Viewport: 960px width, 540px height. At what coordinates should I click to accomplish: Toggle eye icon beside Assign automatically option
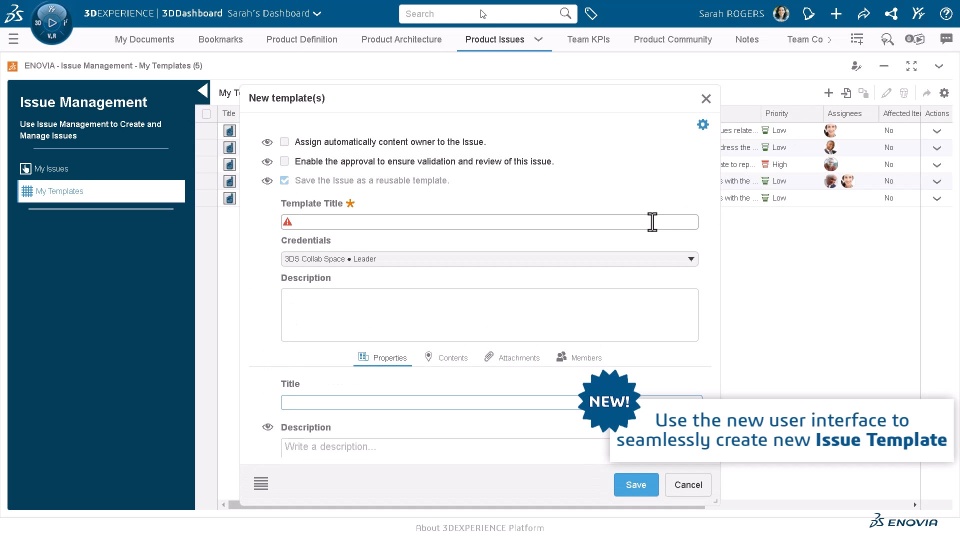267,142
